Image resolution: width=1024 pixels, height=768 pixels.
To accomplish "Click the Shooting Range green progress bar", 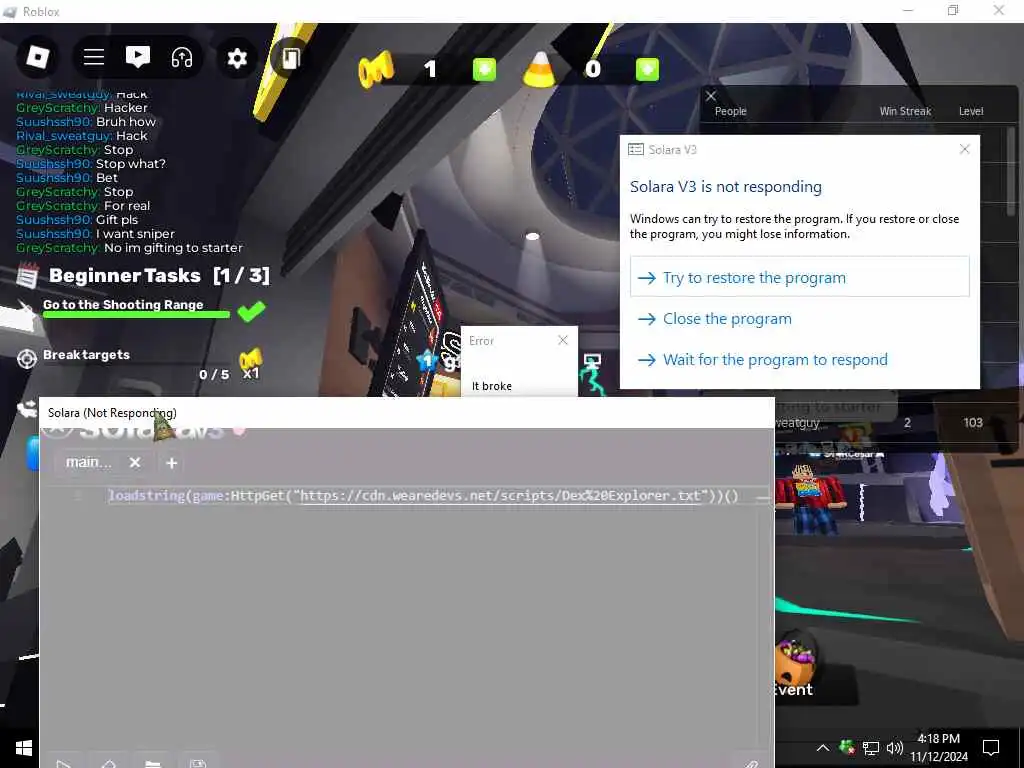I will 136,315.
